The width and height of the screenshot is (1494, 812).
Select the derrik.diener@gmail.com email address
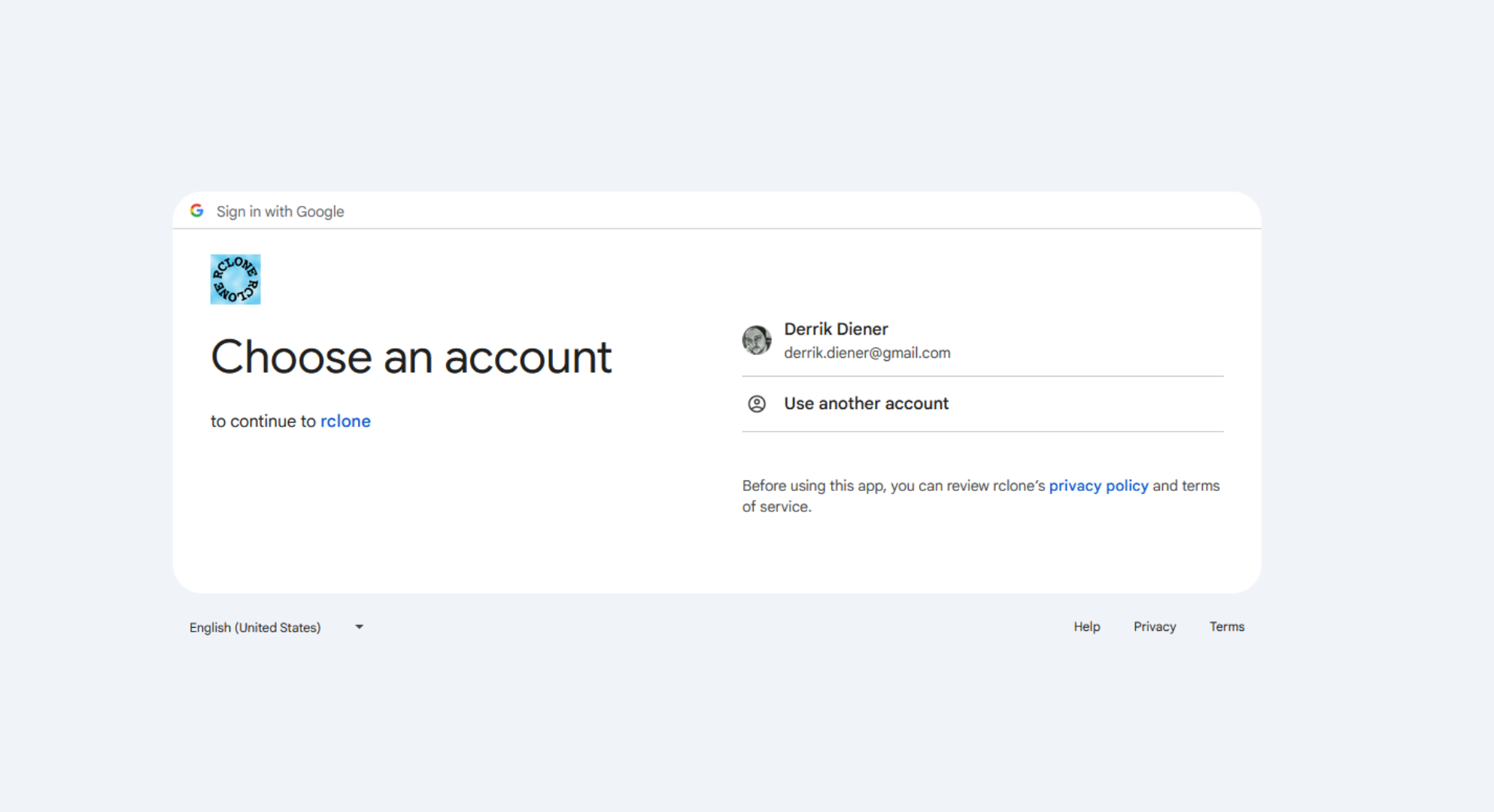pos(867,353)
